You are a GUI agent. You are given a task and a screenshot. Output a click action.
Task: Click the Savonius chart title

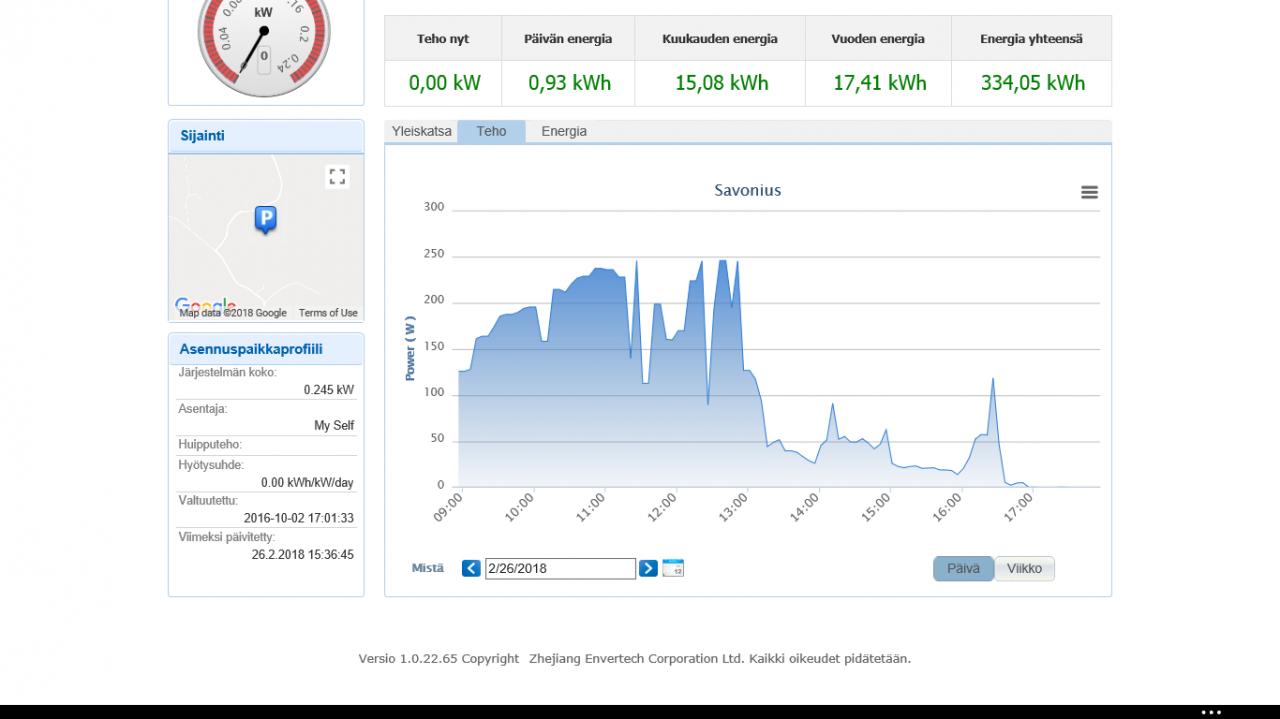coord(748,190)
